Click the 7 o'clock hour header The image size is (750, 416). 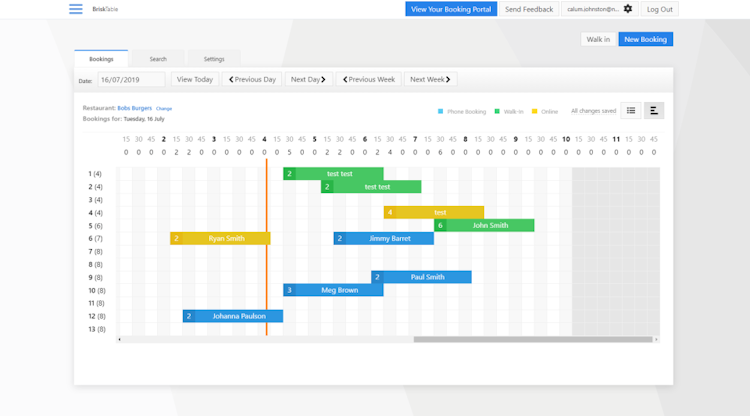pos(415,139)
